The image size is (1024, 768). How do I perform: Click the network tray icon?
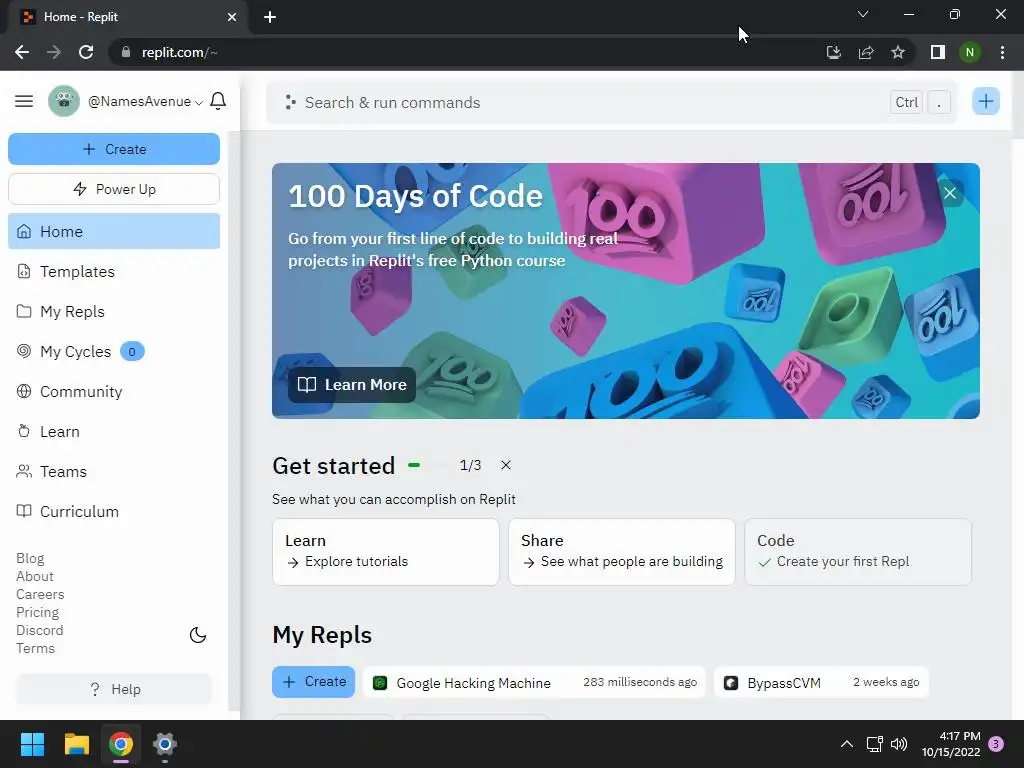[x=874, y=744]
